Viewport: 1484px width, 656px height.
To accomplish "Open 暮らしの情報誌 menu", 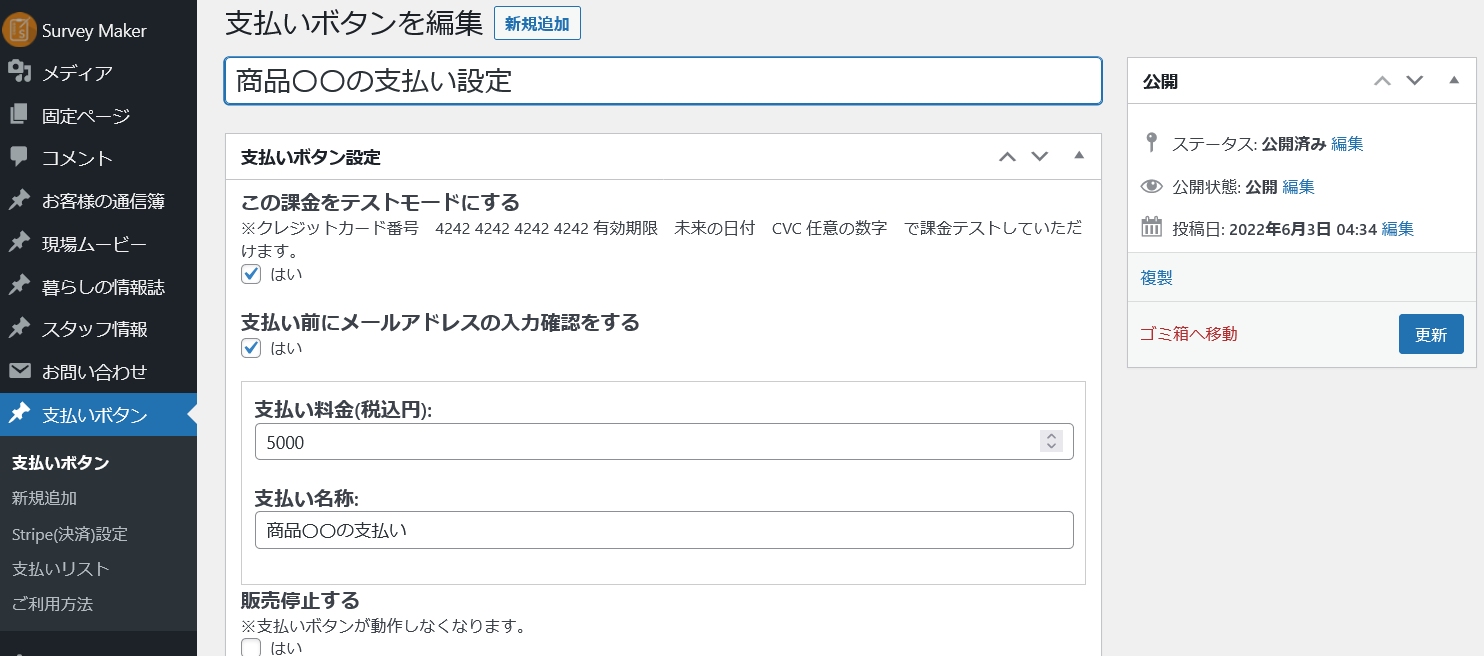I will coord(98,286).
